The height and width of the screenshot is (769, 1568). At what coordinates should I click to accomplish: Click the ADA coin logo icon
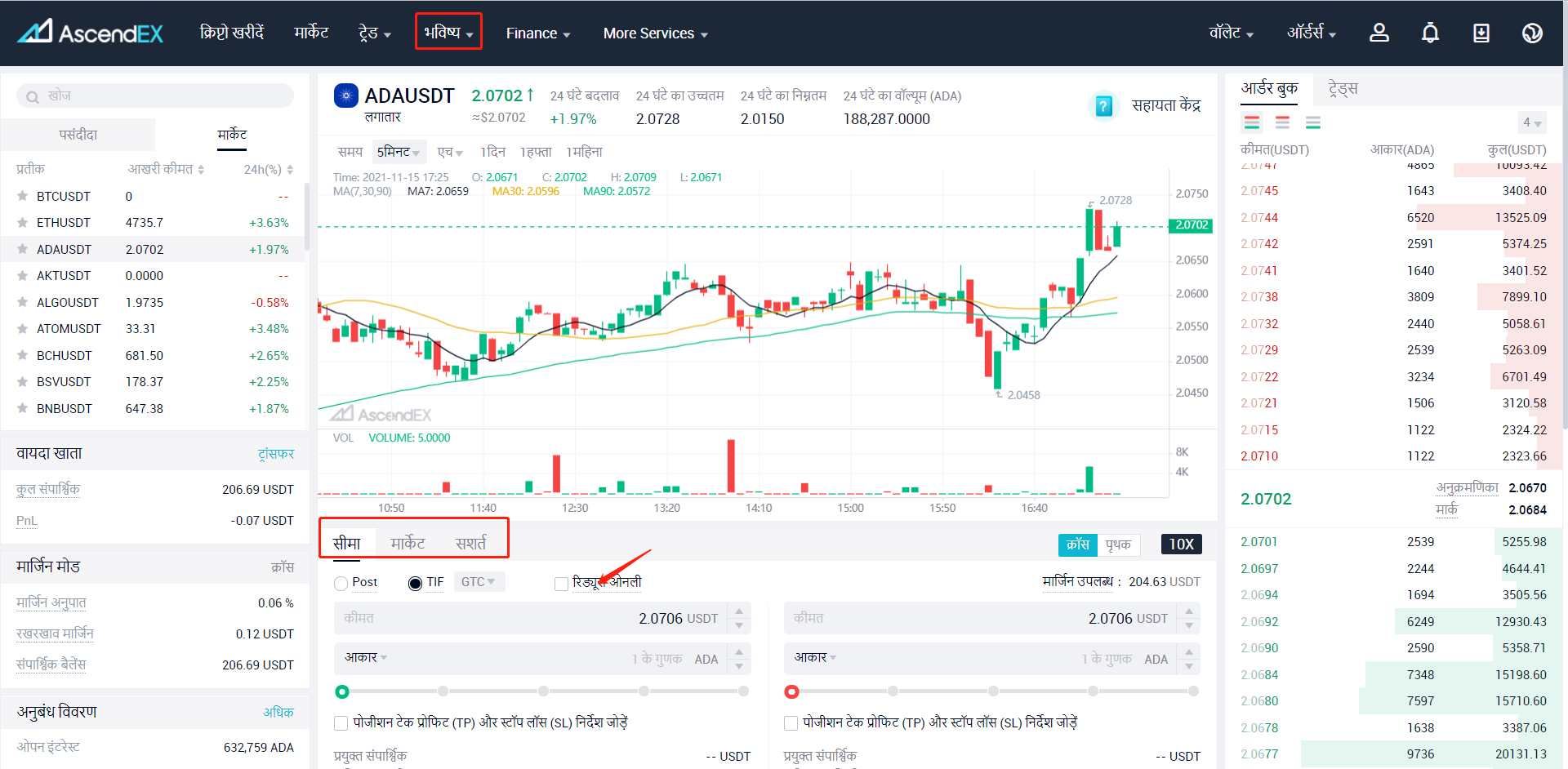(x=346, y=96)
